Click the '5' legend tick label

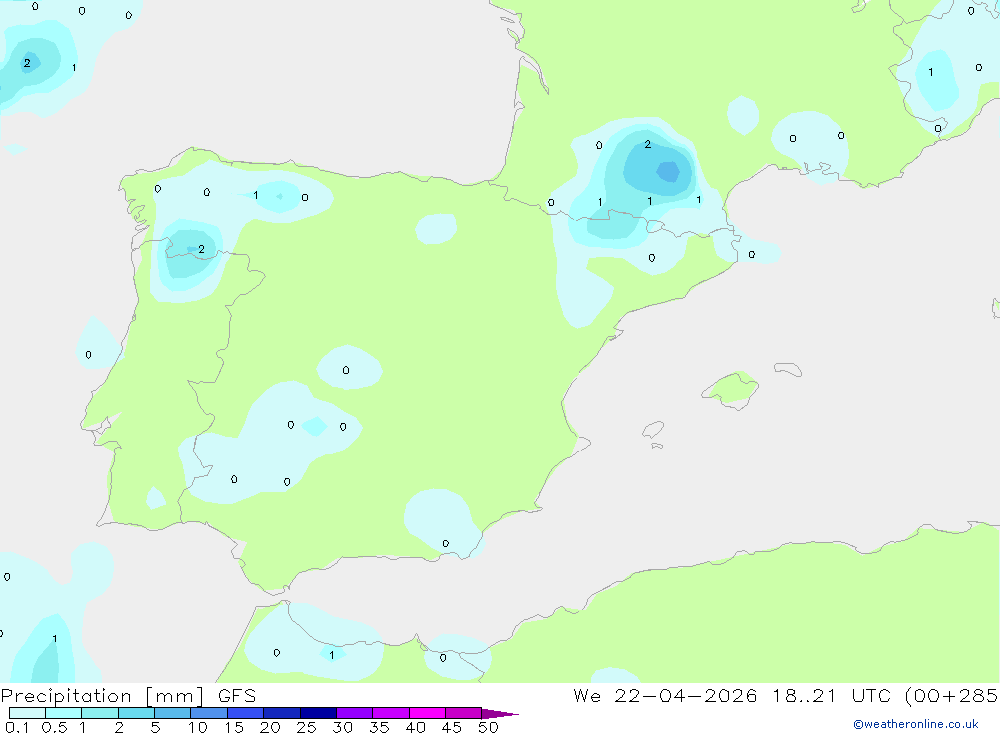point(155,727)
